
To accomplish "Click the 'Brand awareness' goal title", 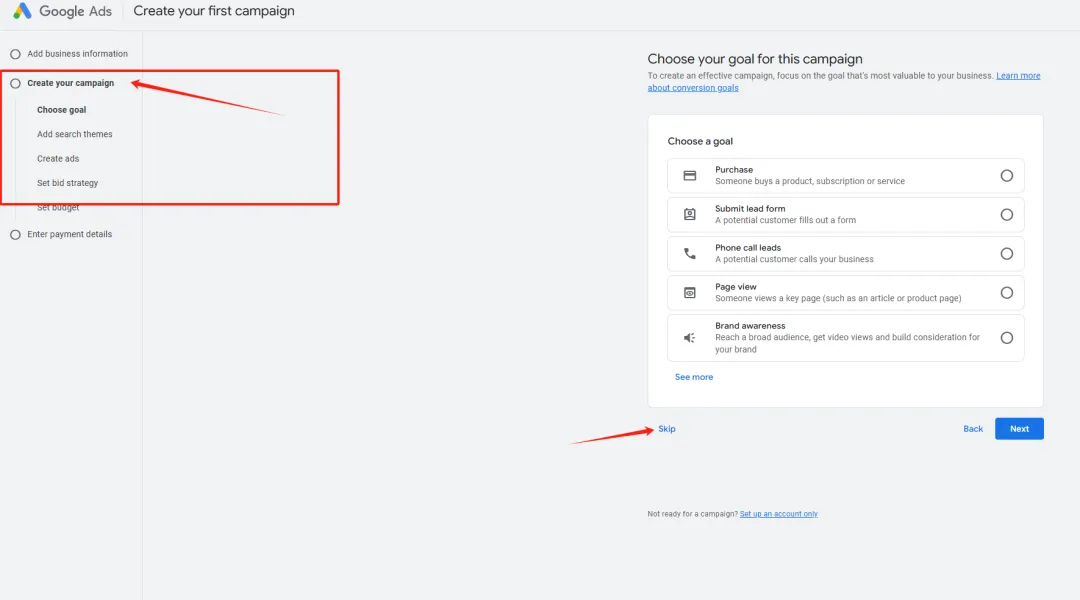I will [749, 326].
